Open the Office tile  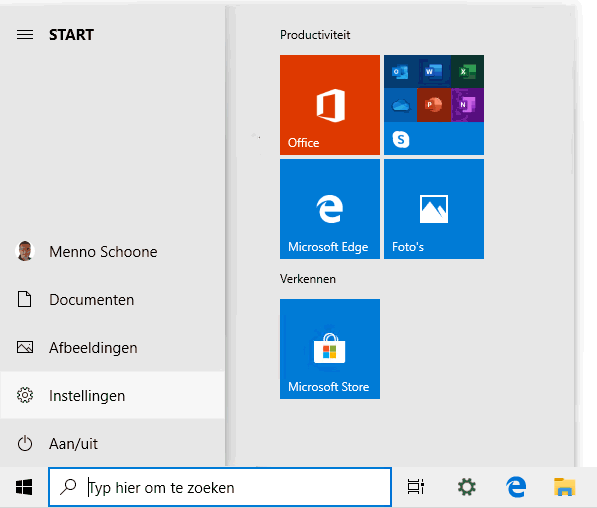[330, 105]
